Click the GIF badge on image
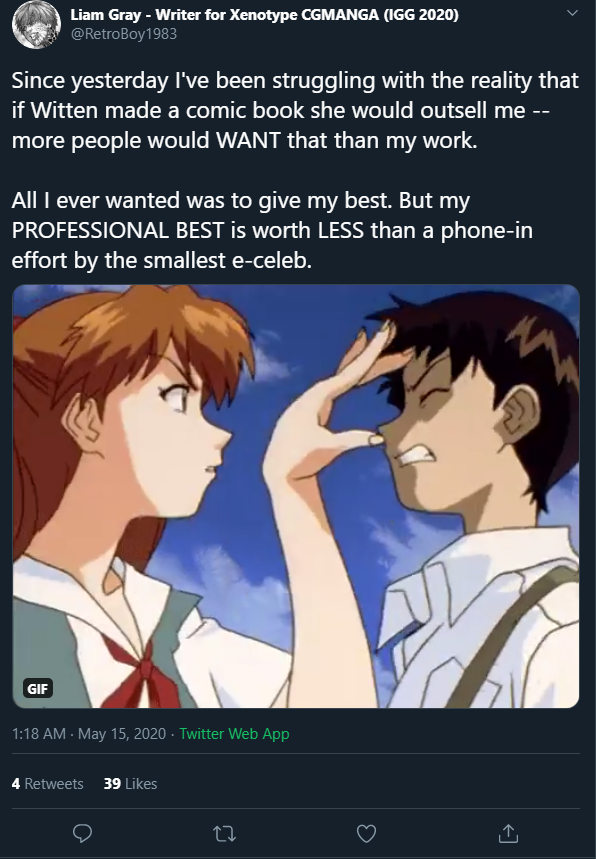The width and height of the screenshot is (596, 859). point(38,688)
